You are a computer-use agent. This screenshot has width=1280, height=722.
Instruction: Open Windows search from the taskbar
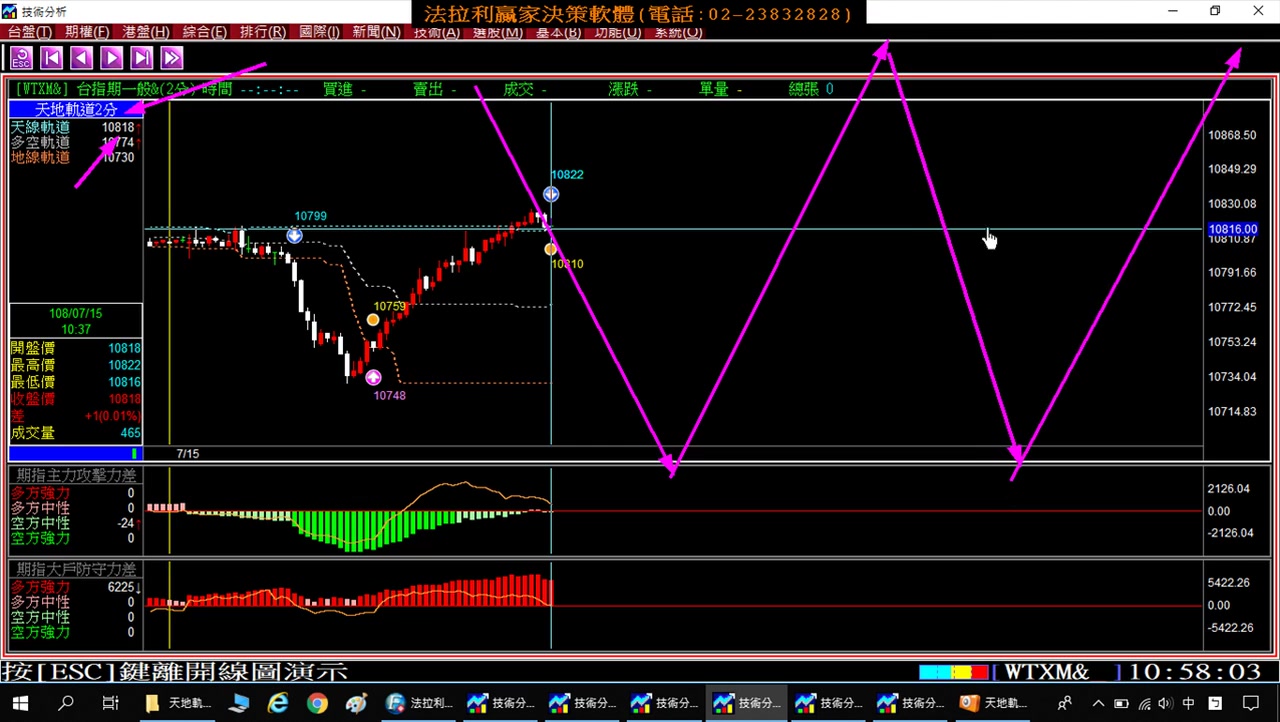coord(66,704)
